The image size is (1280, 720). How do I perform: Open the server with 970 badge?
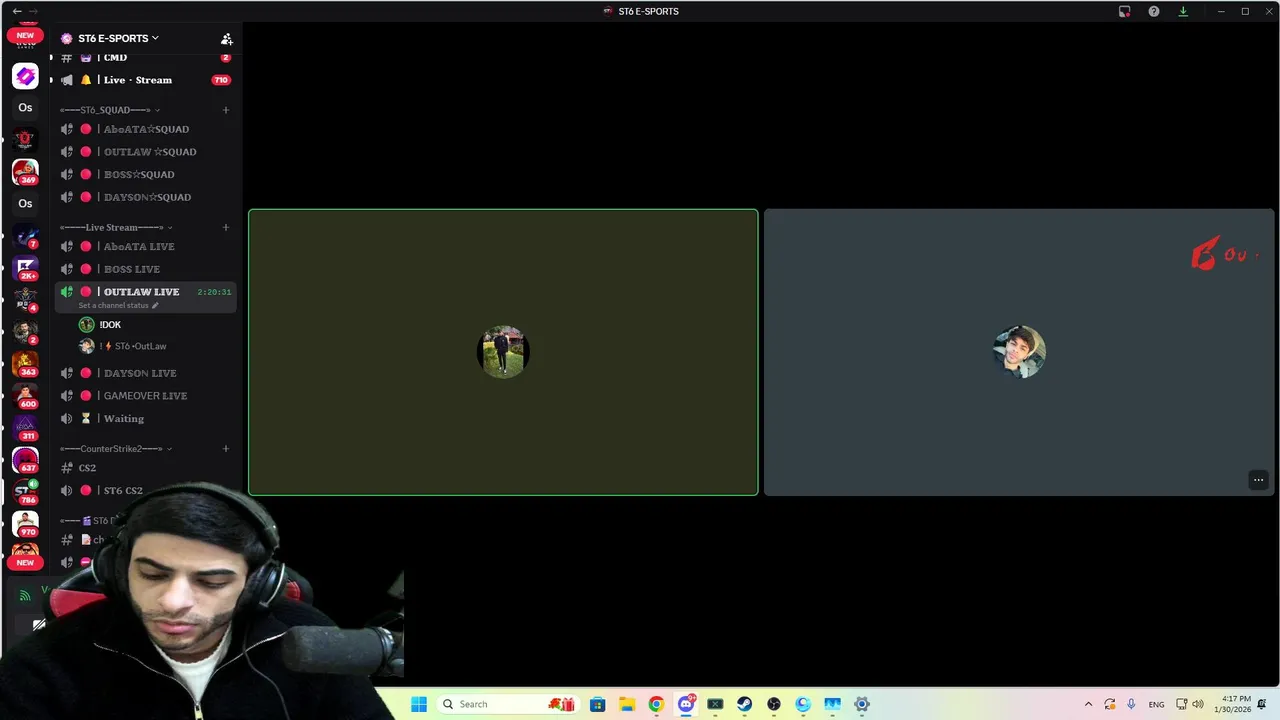[x=25, y=524]
